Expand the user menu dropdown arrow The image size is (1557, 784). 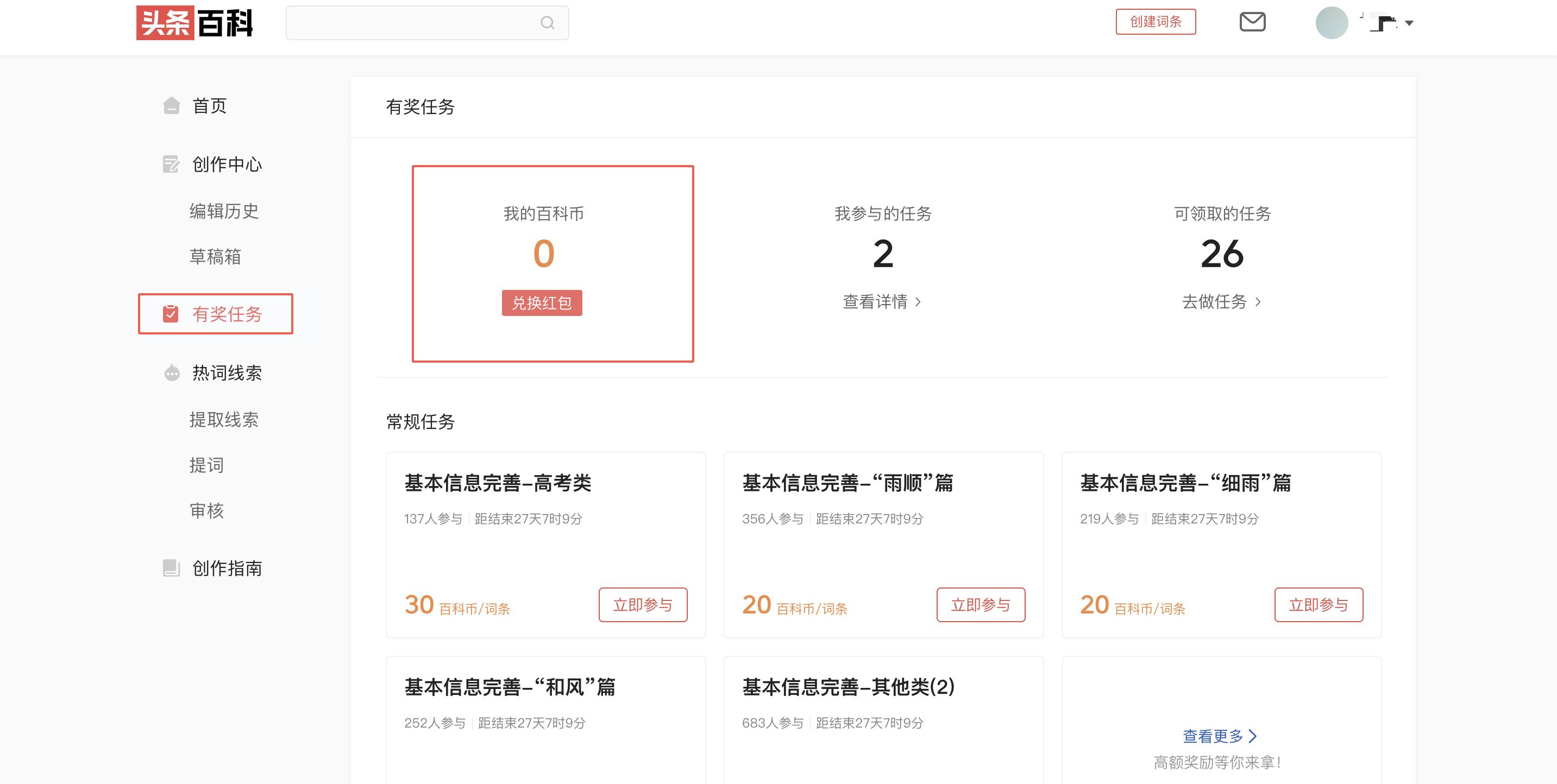coord(1409,24)
